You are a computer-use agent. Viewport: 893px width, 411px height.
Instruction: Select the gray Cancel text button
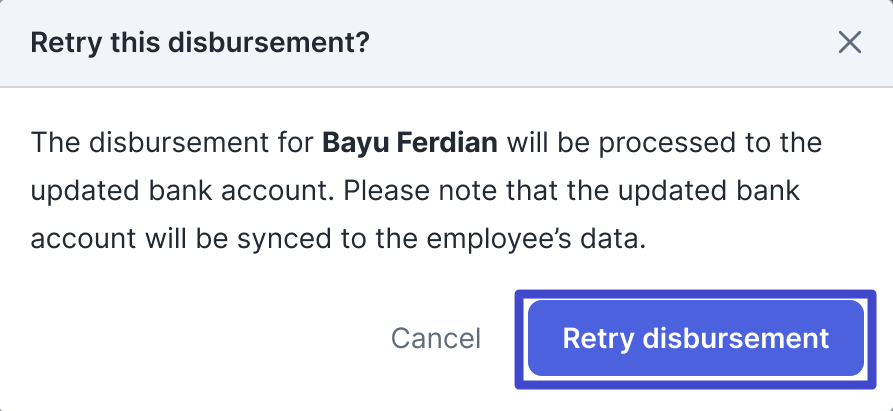[436, 338]
